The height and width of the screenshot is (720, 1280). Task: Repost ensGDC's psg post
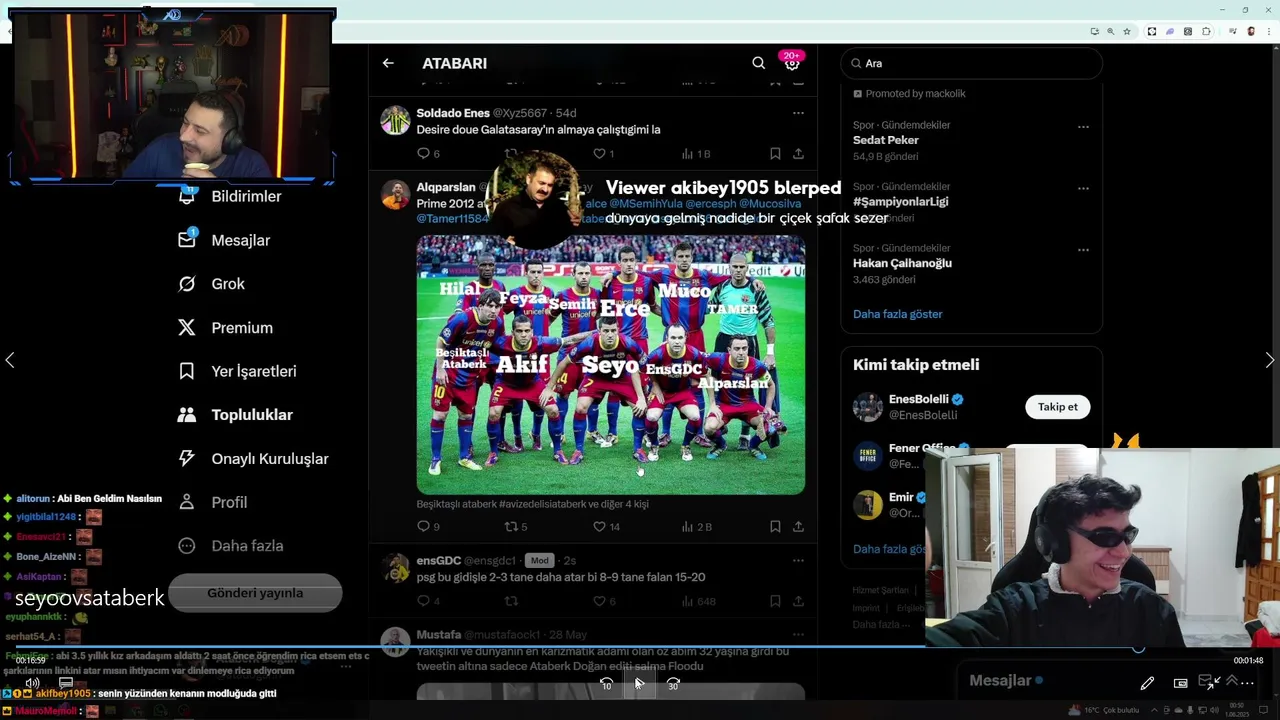[511, 601]
